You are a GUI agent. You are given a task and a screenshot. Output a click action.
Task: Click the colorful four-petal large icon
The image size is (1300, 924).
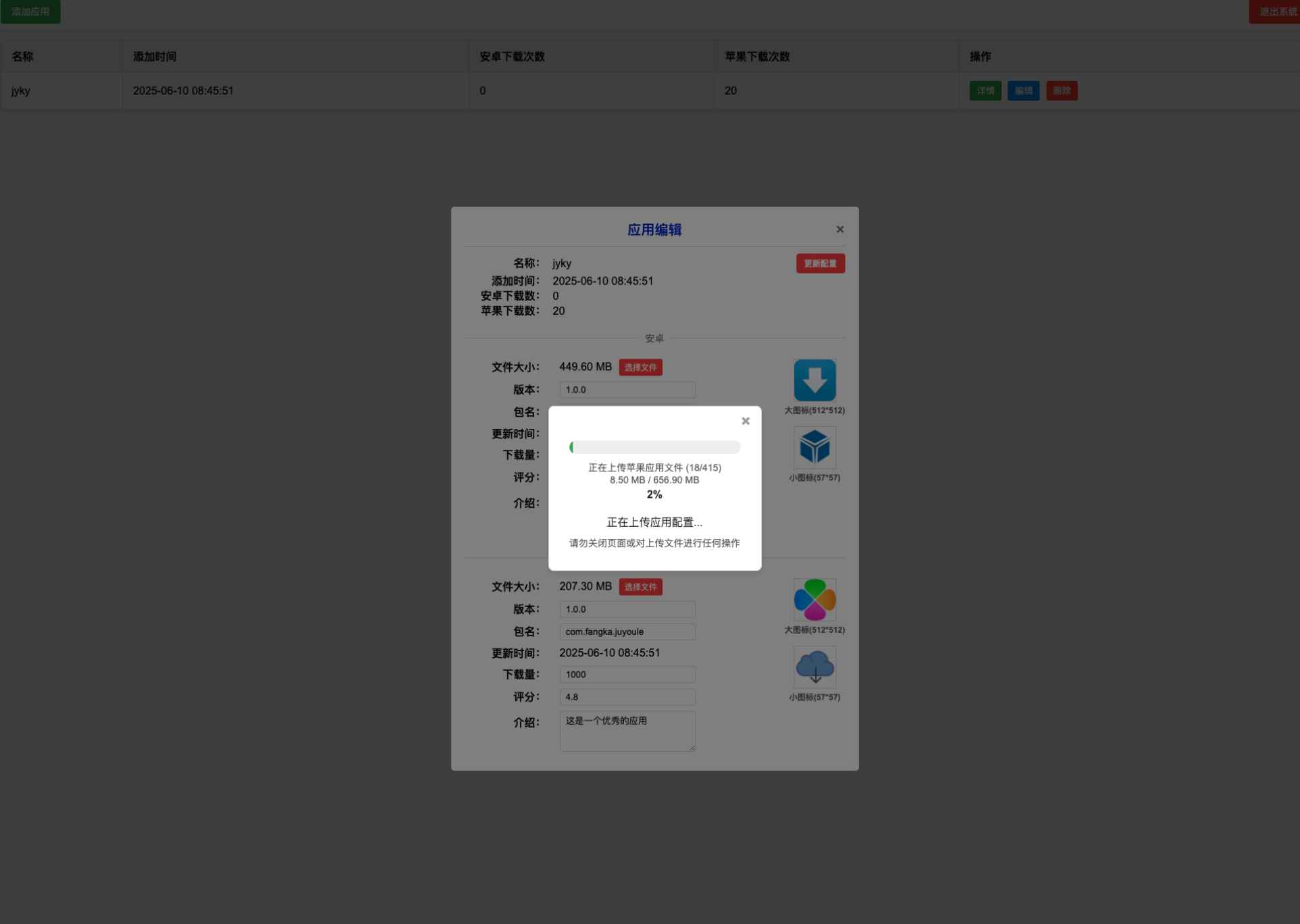[814, 600]
